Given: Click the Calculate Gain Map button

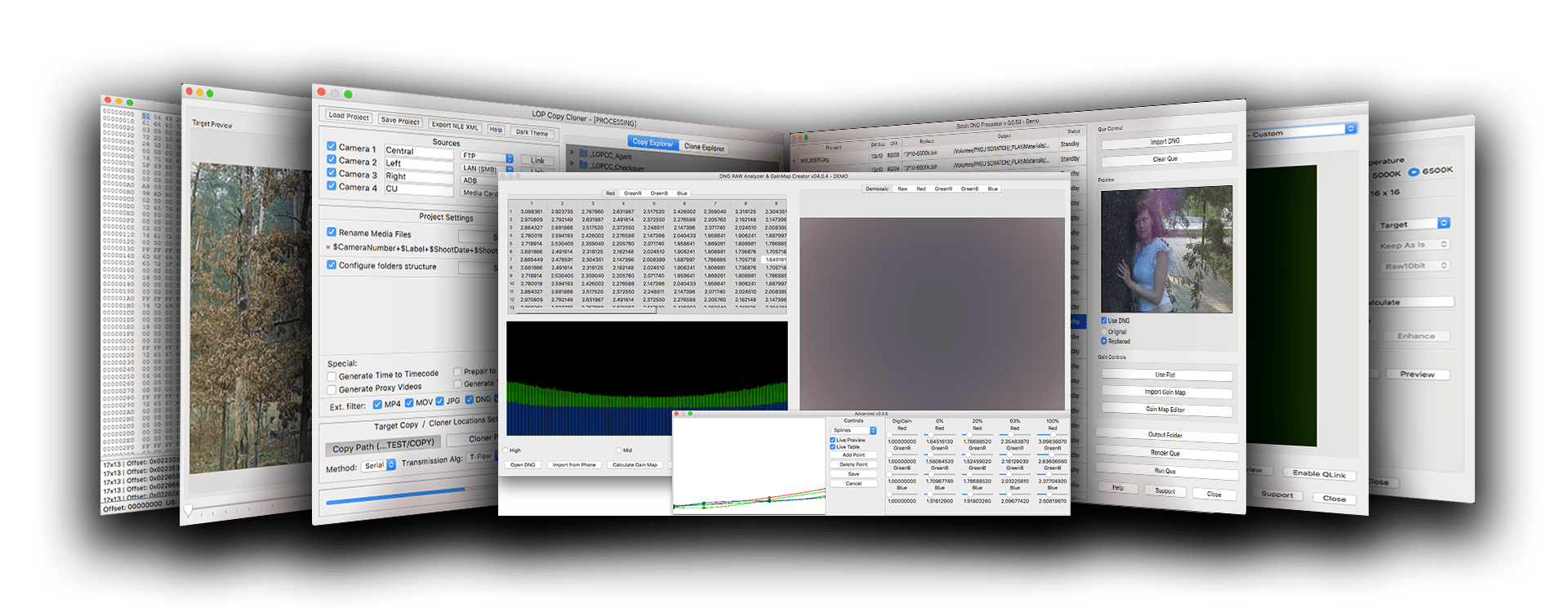Looking at the screenshot, I should [x=635, y=464].
